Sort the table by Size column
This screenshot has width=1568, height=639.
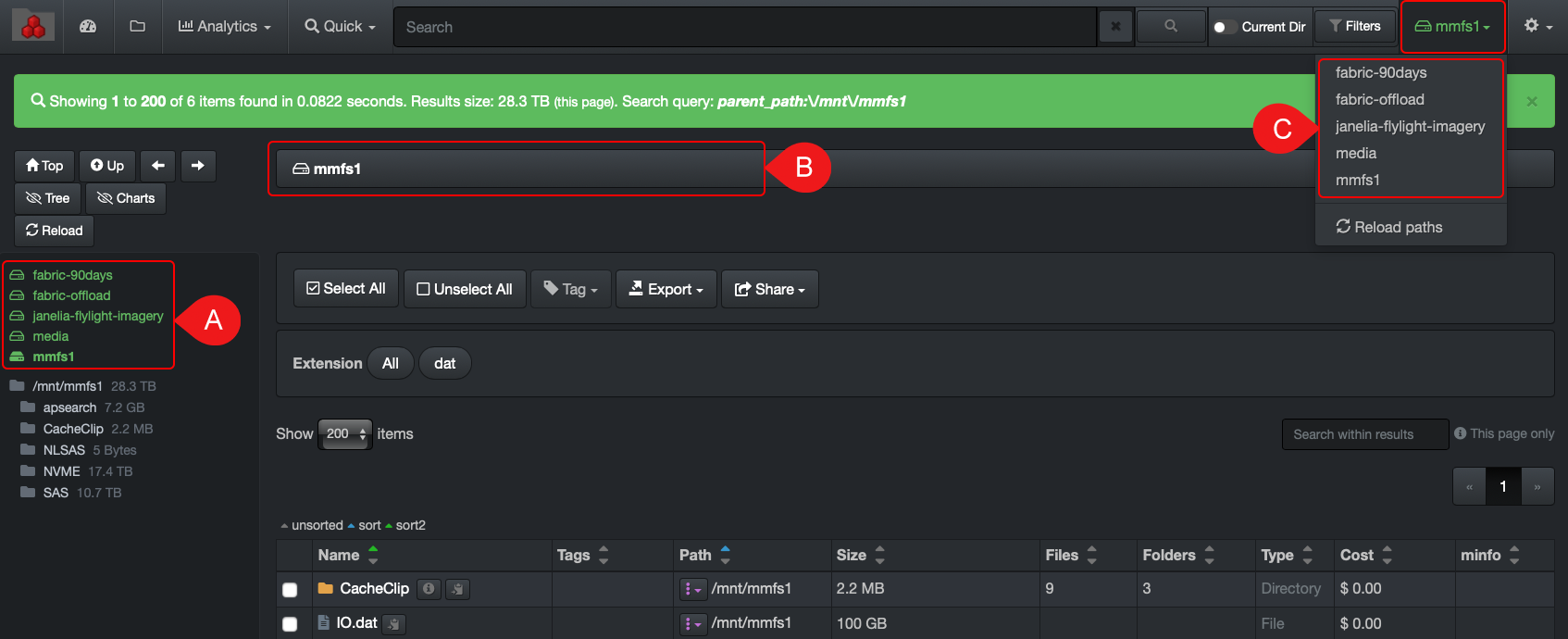[879, 555]
